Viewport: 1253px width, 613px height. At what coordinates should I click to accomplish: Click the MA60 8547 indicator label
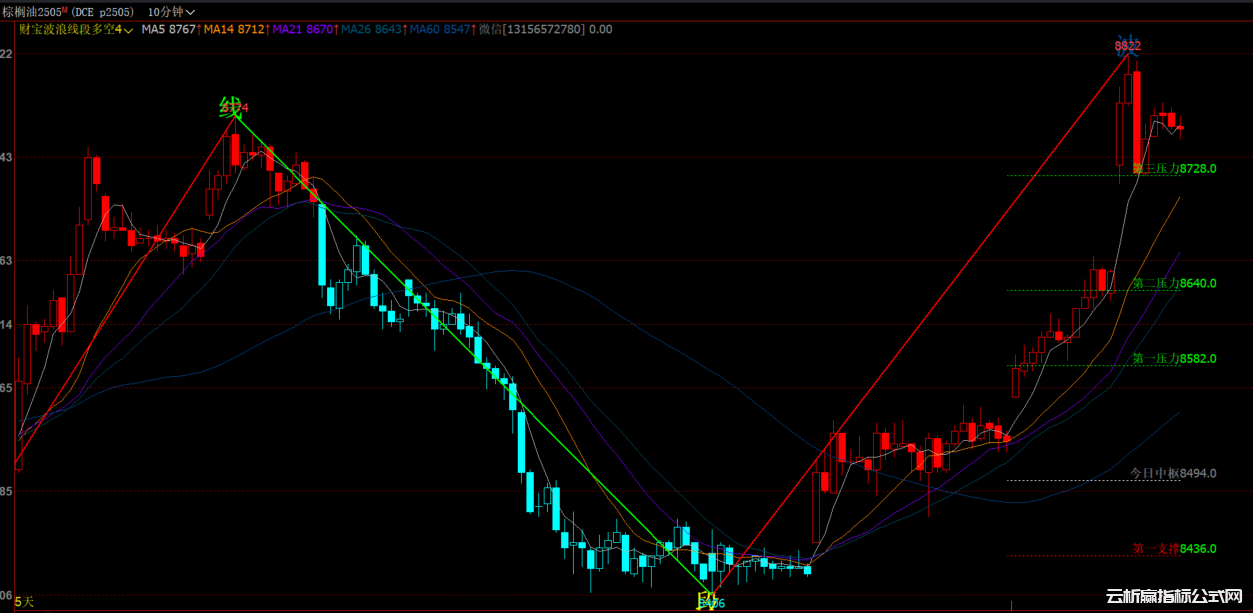(440, 29)
